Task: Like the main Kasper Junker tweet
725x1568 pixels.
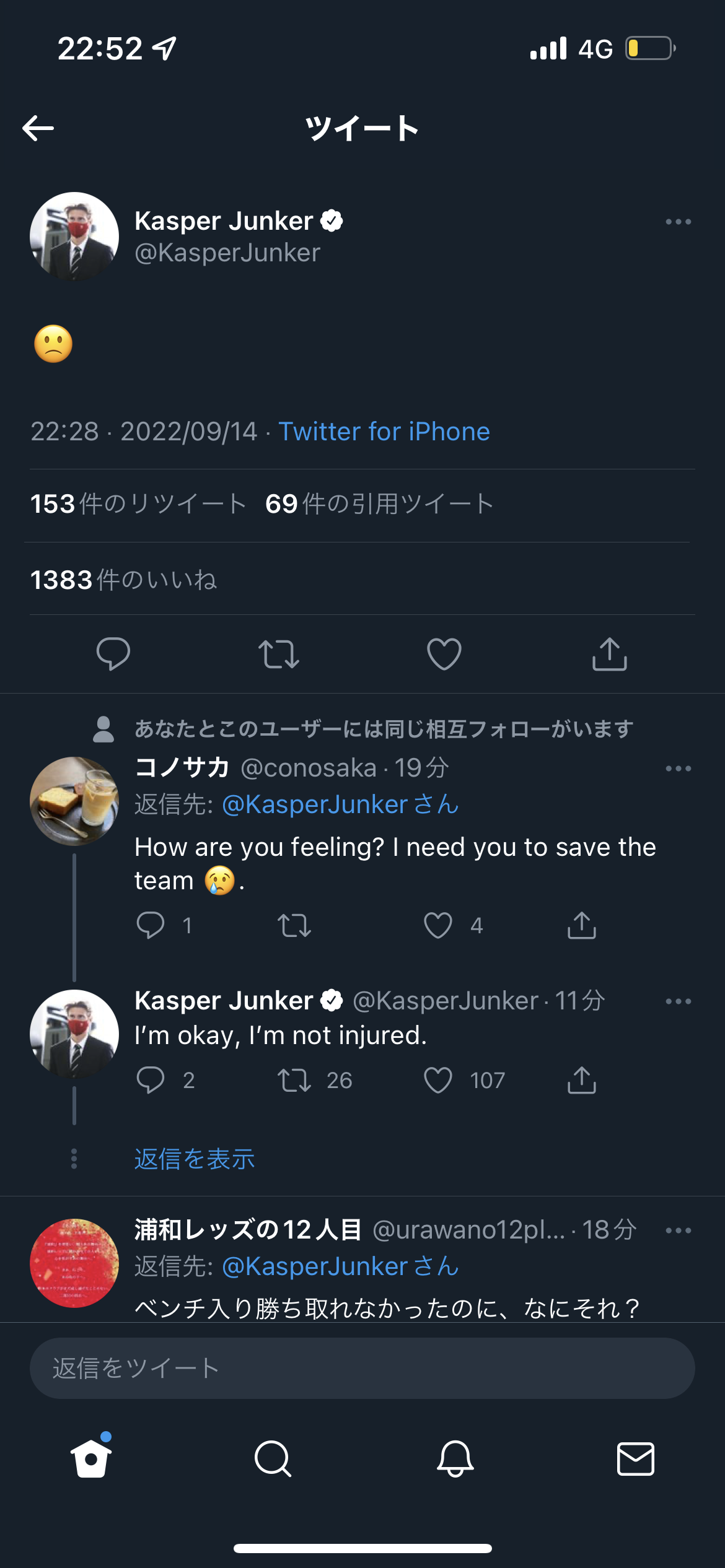Action: (x=444, y=654)
